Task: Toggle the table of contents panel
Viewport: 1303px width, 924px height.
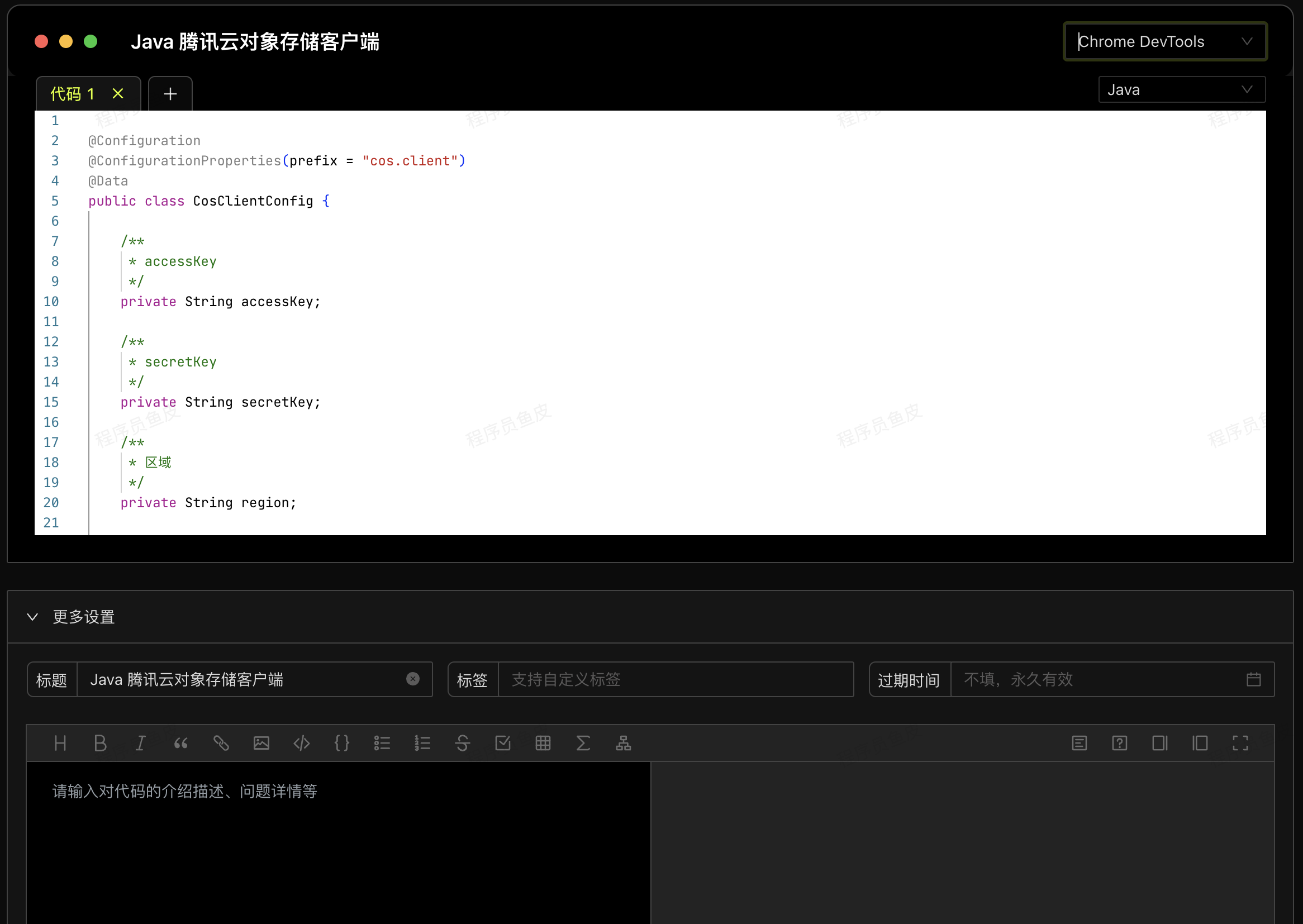Action: point(1080,743)
